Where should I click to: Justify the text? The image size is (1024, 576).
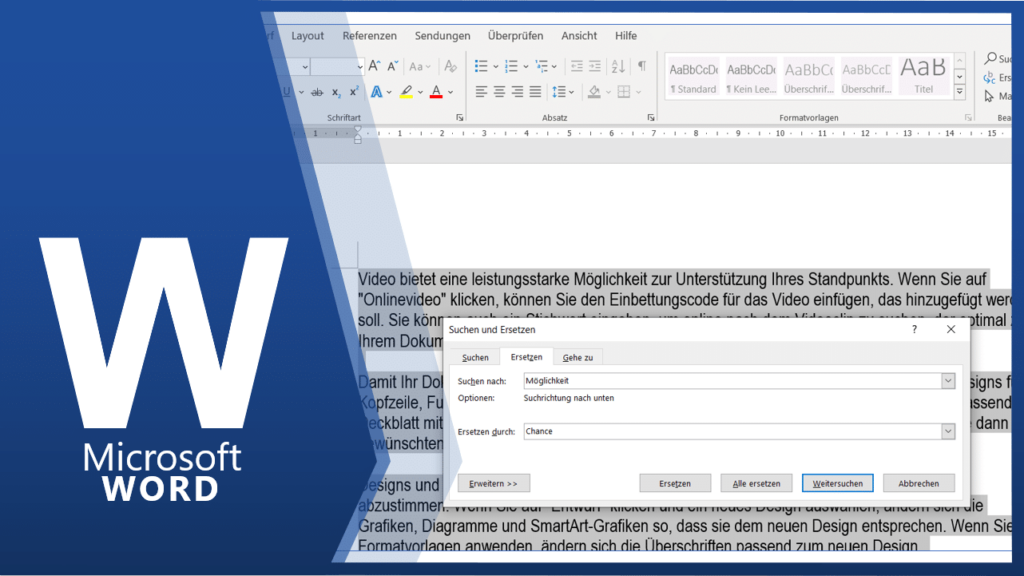point(536,92)
